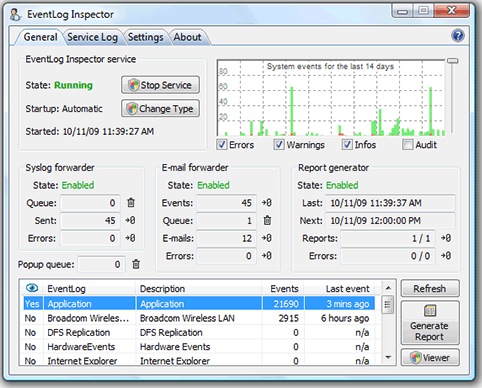Click the Refresh button

(430, 288)
